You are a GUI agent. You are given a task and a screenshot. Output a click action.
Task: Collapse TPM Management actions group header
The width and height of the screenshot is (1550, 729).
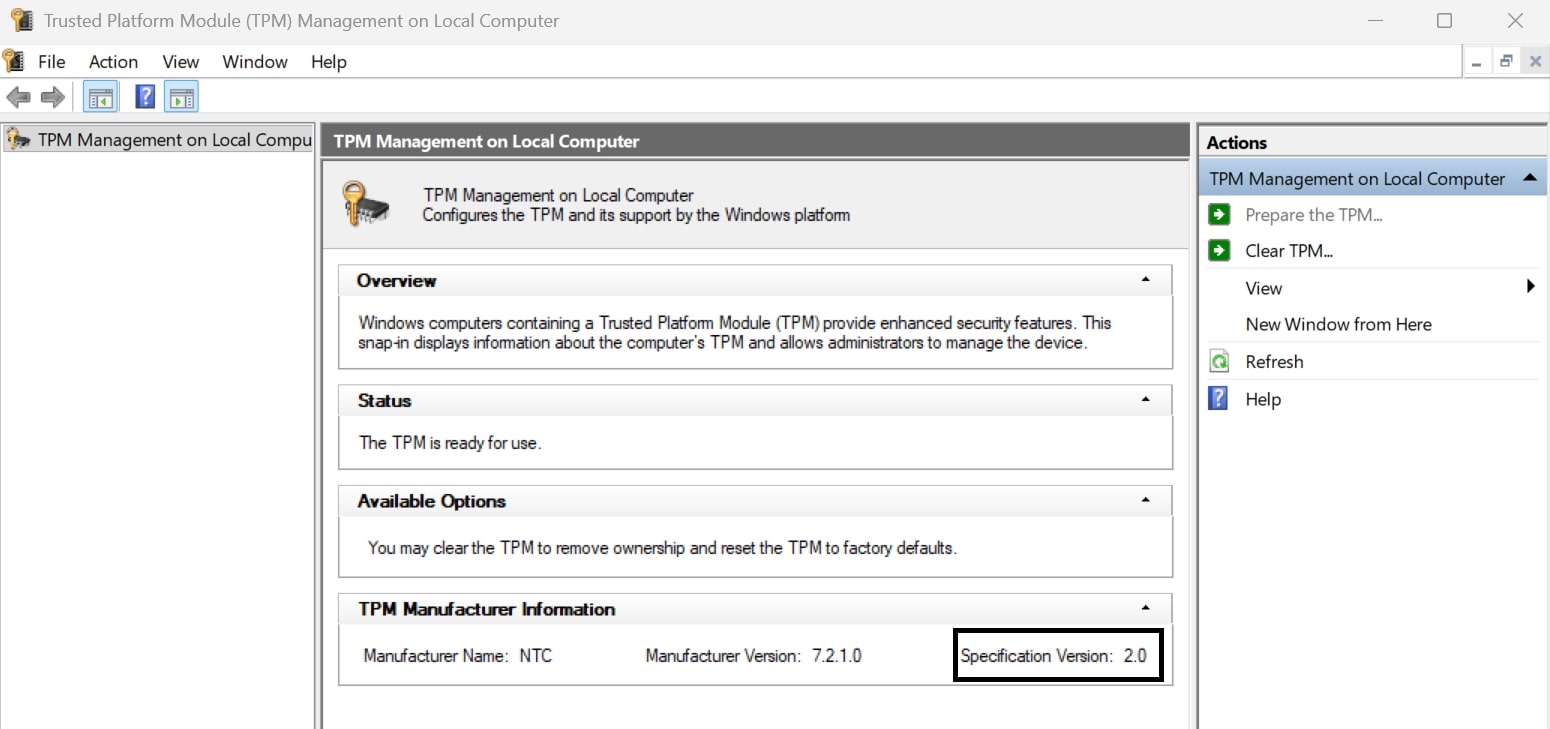1529,179
